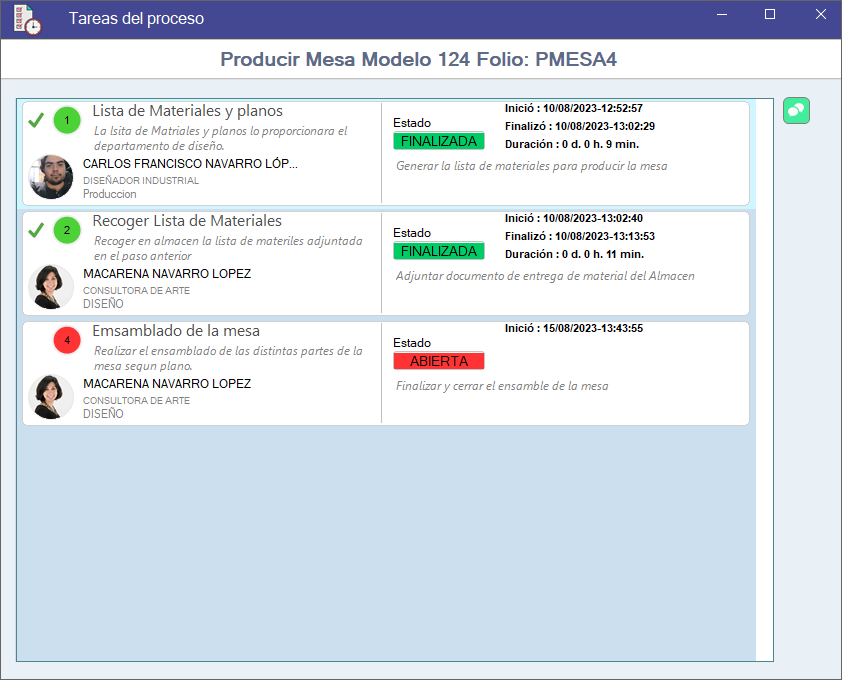Click Produccion department label
The image size is (842, 680).
(x=110, y=194)
